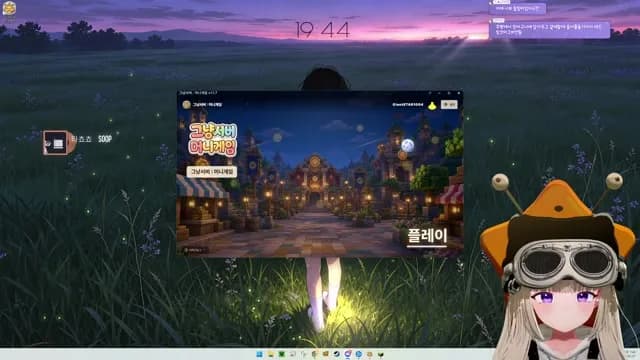Click the 플레이 play button in launcher
Screen dimensions: 640x360
tap(427, 237)
